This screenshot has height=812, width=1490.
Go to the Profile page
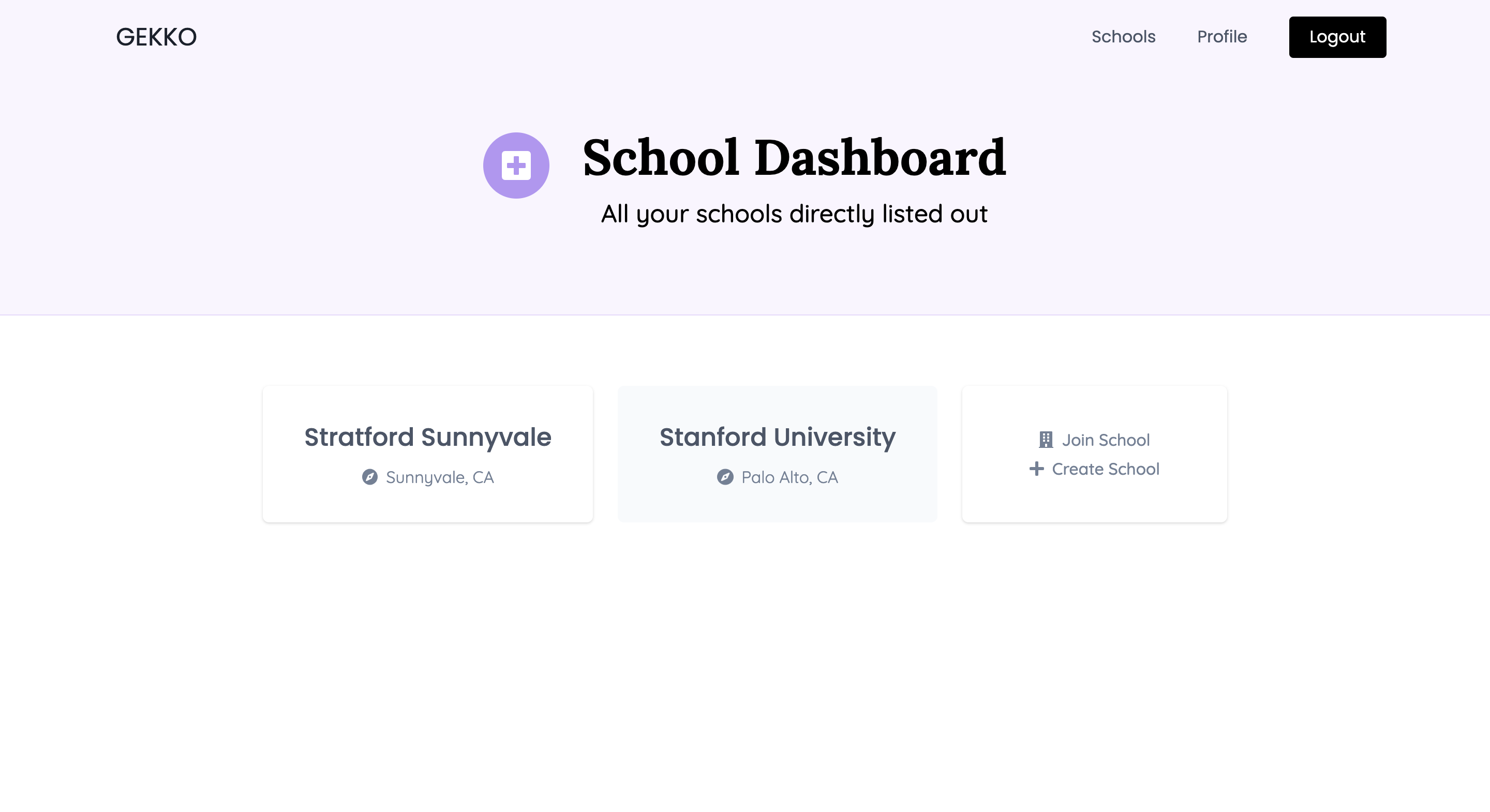(1221, 37)
